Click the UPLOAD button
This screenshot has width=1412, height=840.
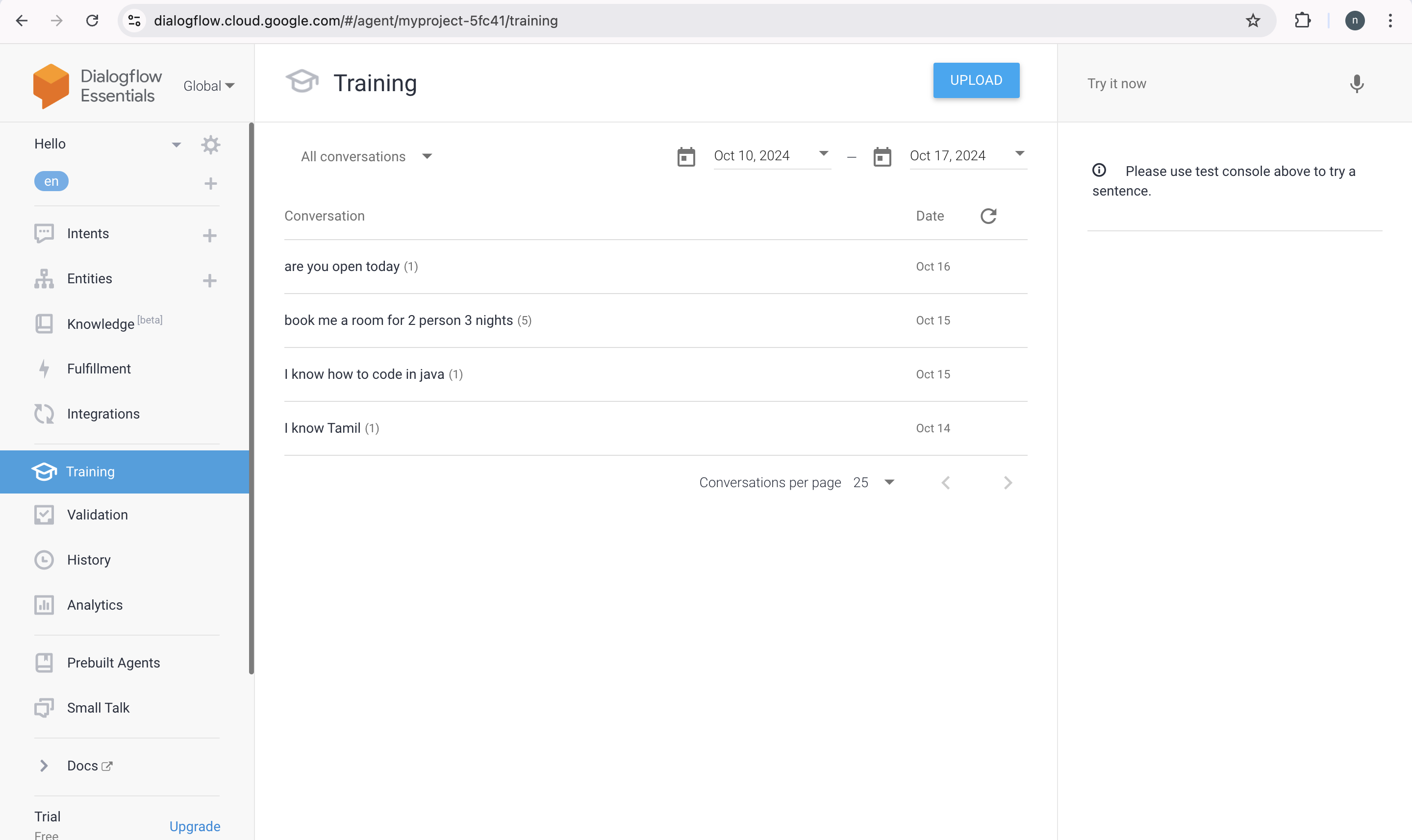(x=976, y=80)
